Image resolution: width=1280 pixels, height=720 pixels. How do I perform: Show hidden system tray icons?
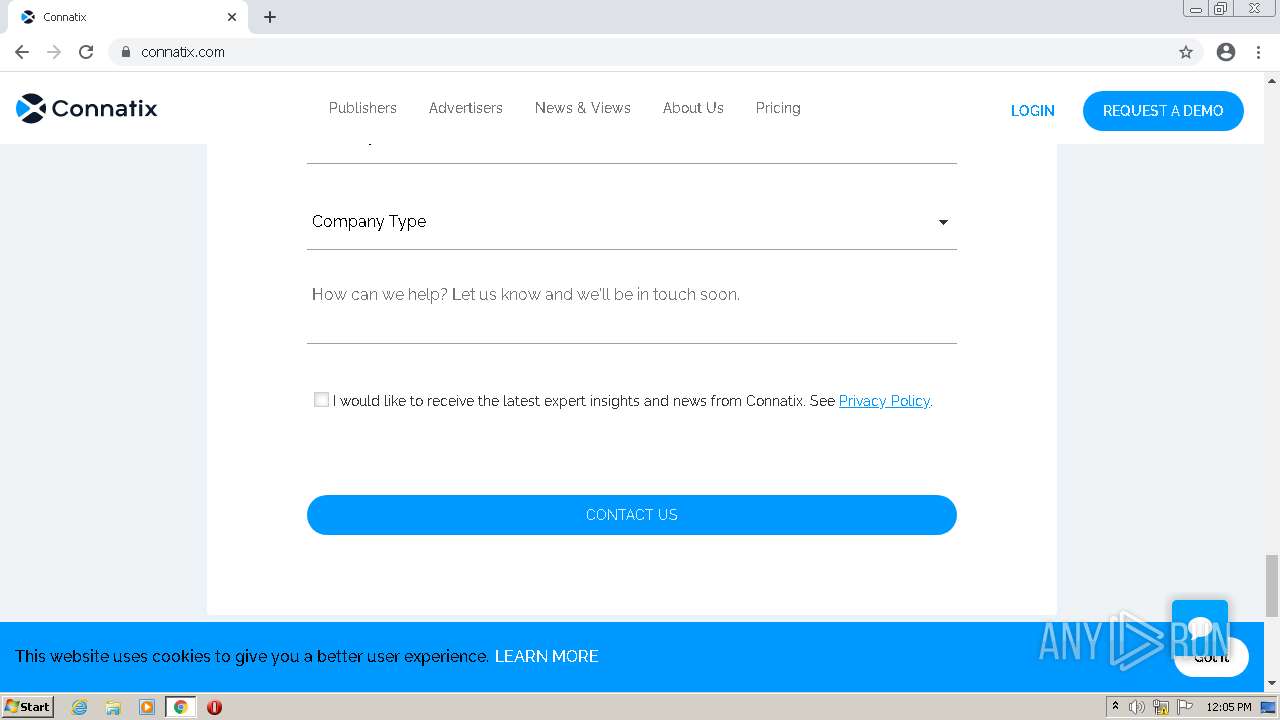[x=1115, y=707]
